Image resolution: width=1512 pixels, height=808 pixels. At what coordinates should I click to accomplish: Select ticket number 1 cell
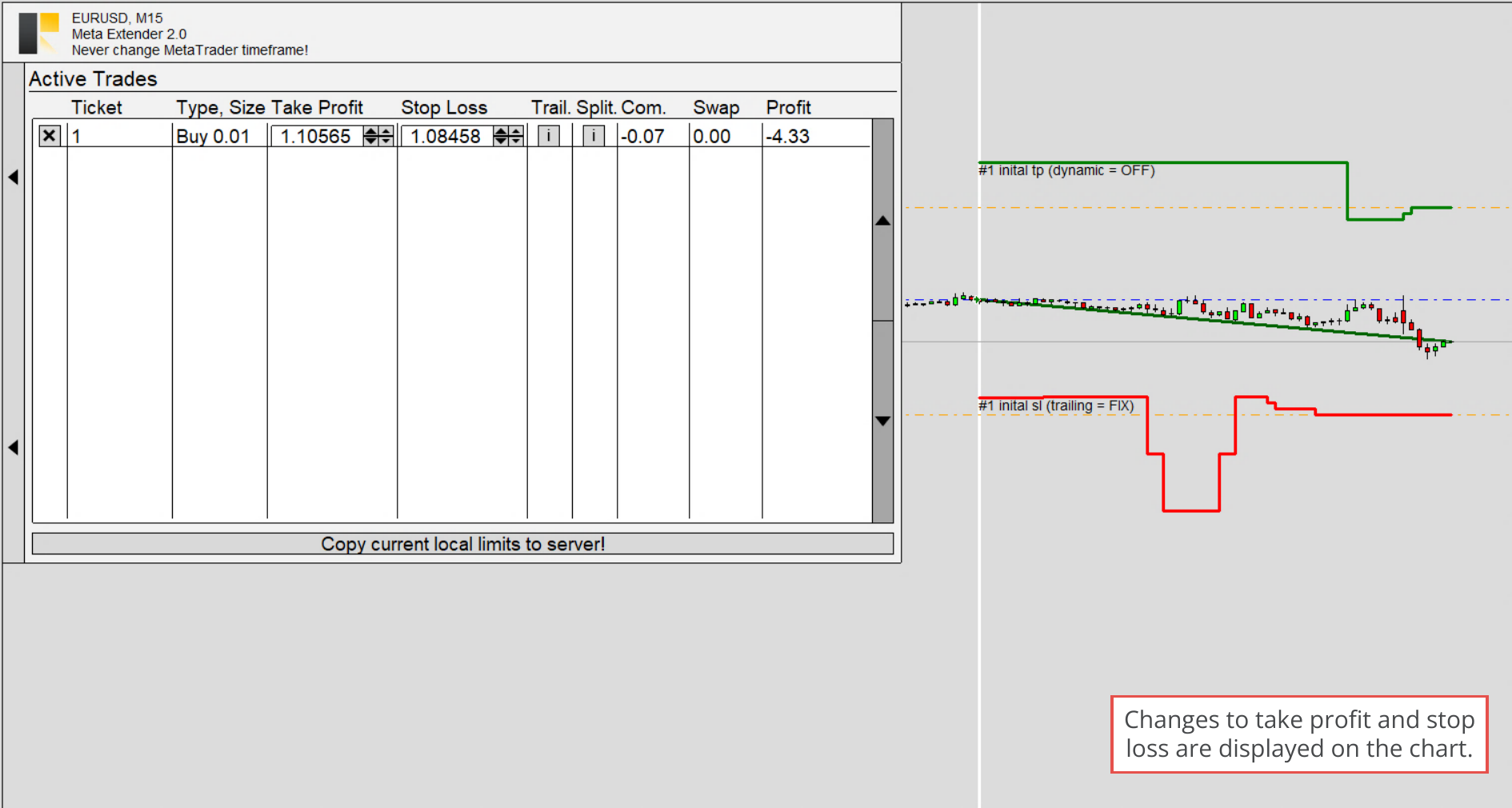[120, 136]
